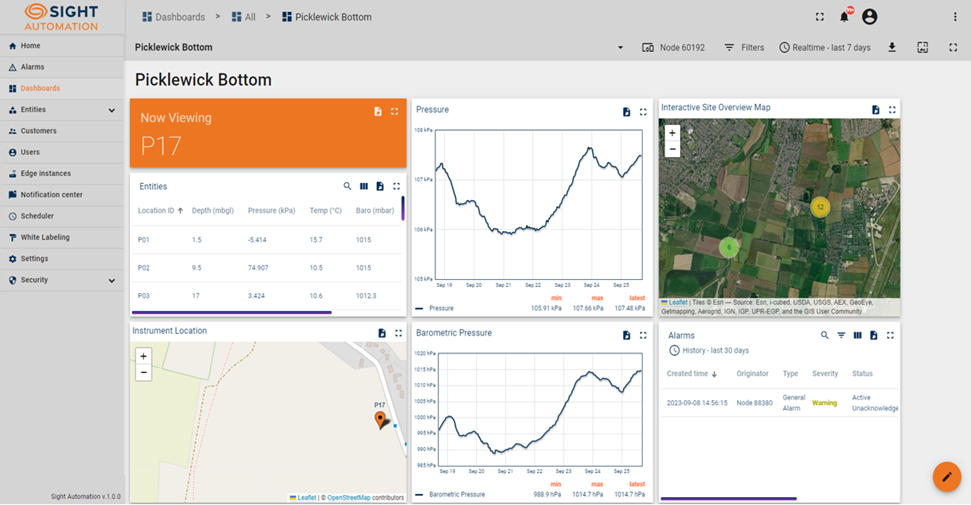The width and height of the screenshot is (971, 505).
Task: Maximize Barometric Pressure chart
Action: 643,335
